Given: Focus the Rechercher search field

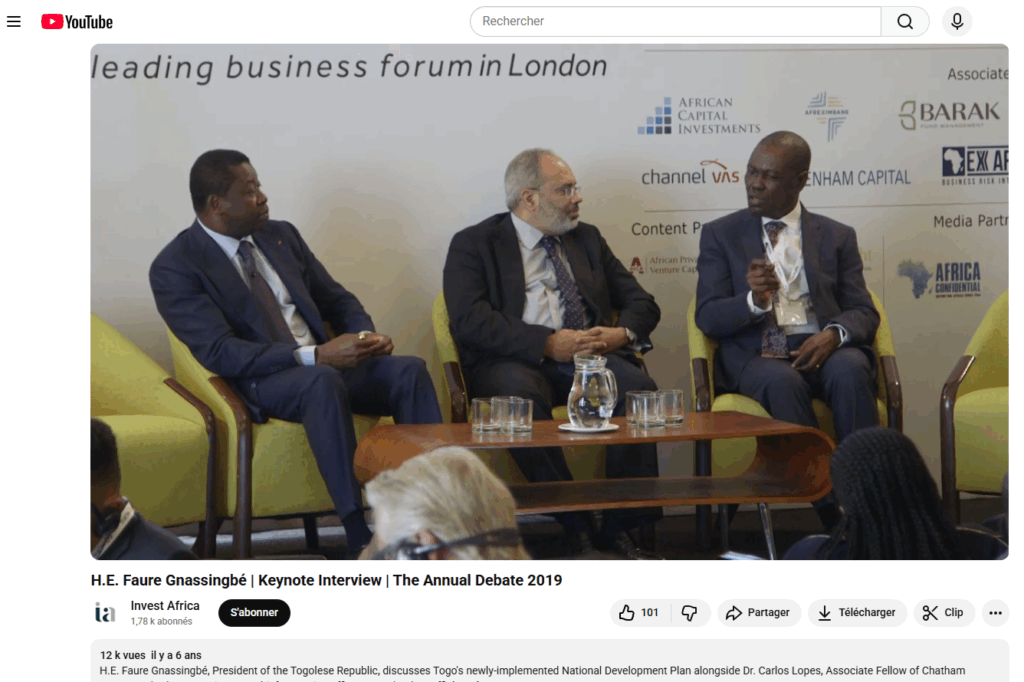Looking at the screenshot, I should [675, 22].
